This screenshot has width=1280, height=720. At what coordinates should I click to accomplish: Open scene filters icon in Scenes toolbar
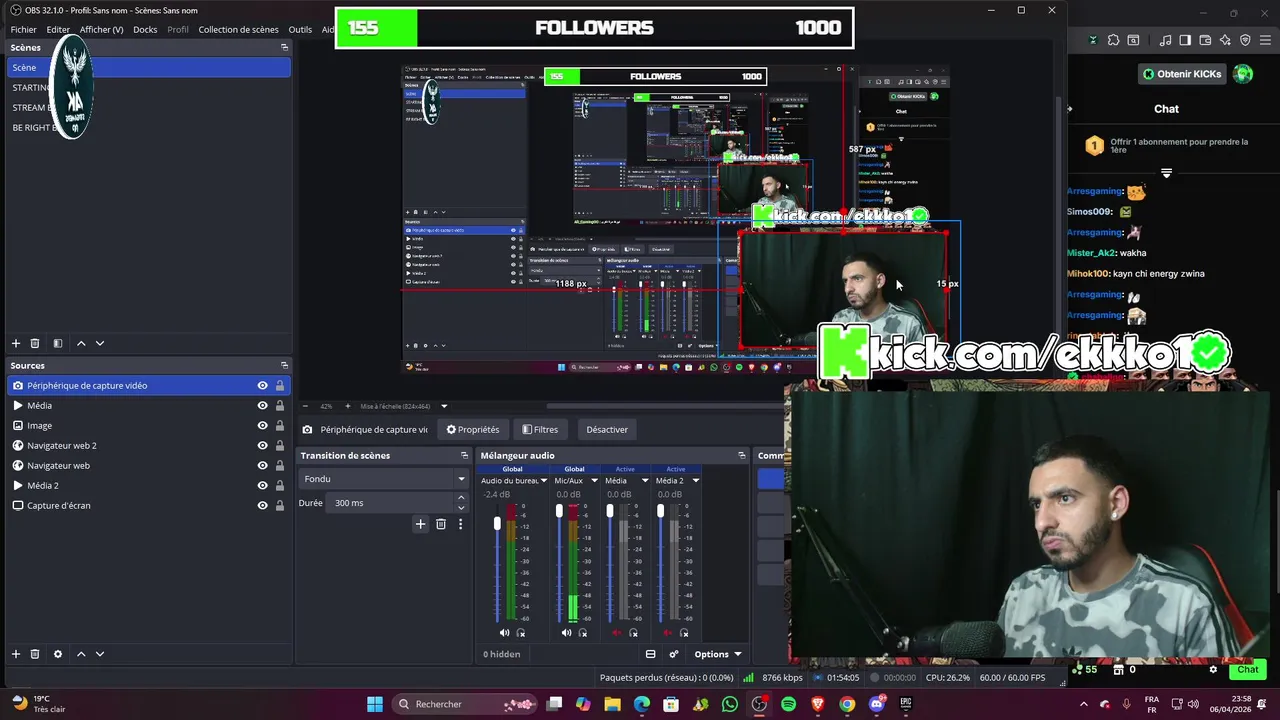pos(58,343)
